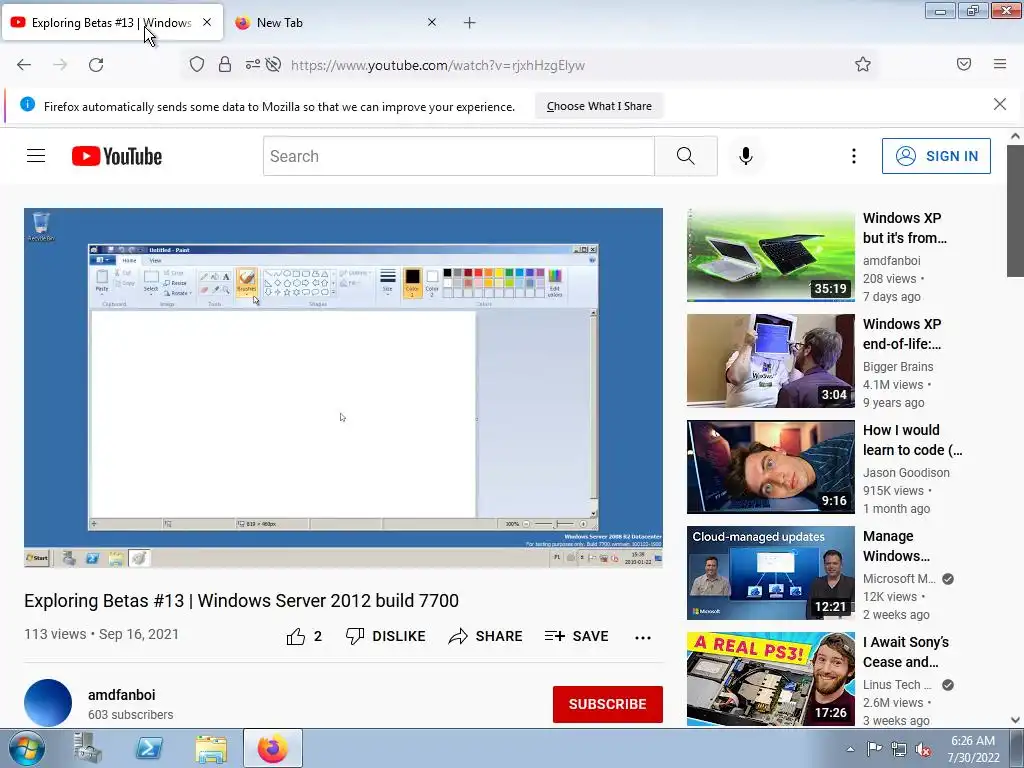The width and height of the screenshot is (1024, 768).
Task: Open Server Manager from the taskbar
Action: pyautogui.click(x=88, y=748)
